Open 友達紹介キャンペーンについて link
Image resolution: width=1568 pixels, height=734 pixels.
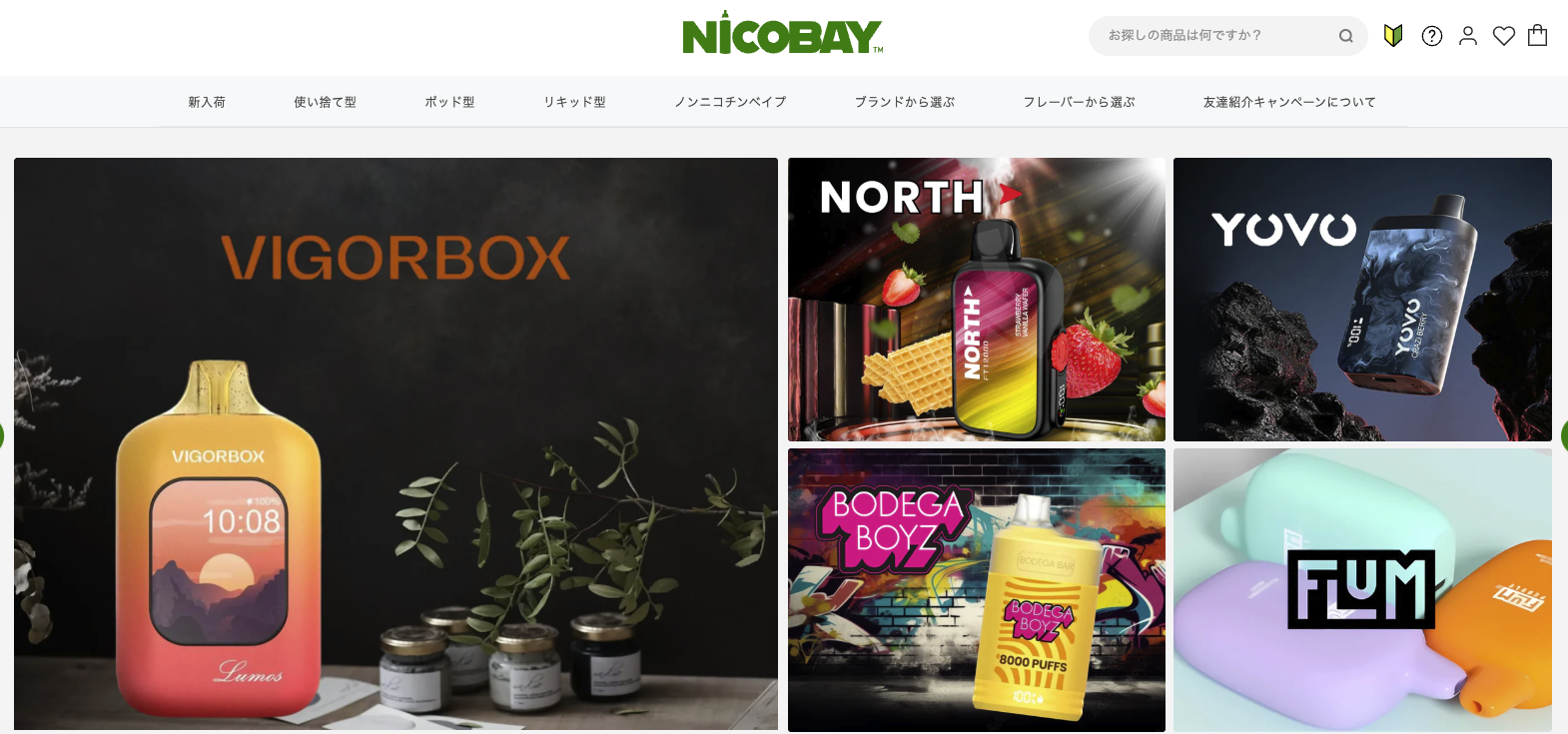click(1289, 102)
